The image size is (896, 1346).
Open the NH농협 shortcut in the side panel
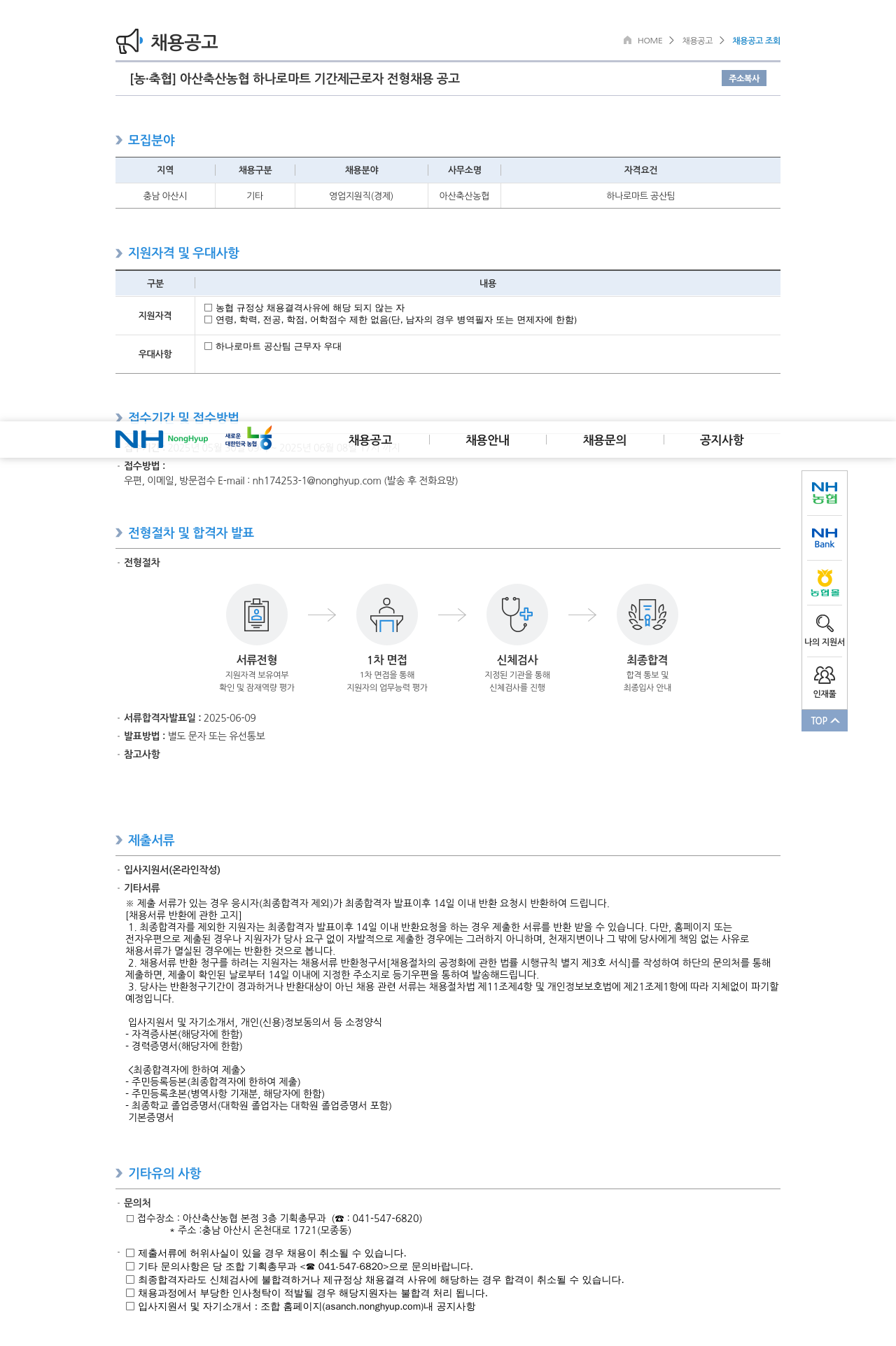coord(825,493)
